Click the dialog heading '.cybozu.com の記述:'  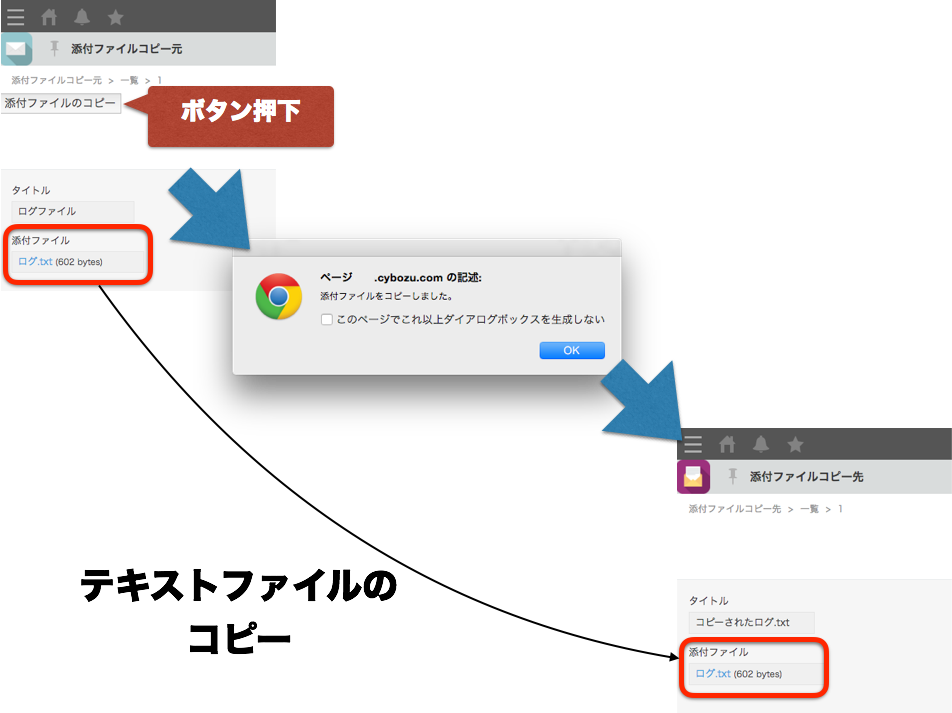[427, 278]
